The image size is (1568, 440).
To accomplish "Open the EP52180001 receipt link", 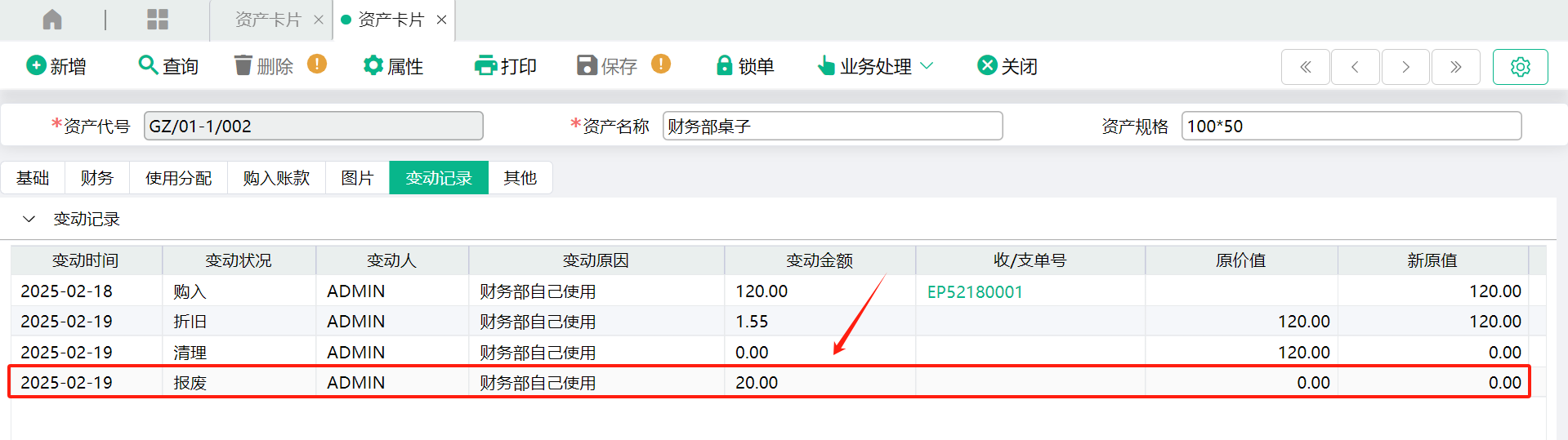I will point(975,292).
